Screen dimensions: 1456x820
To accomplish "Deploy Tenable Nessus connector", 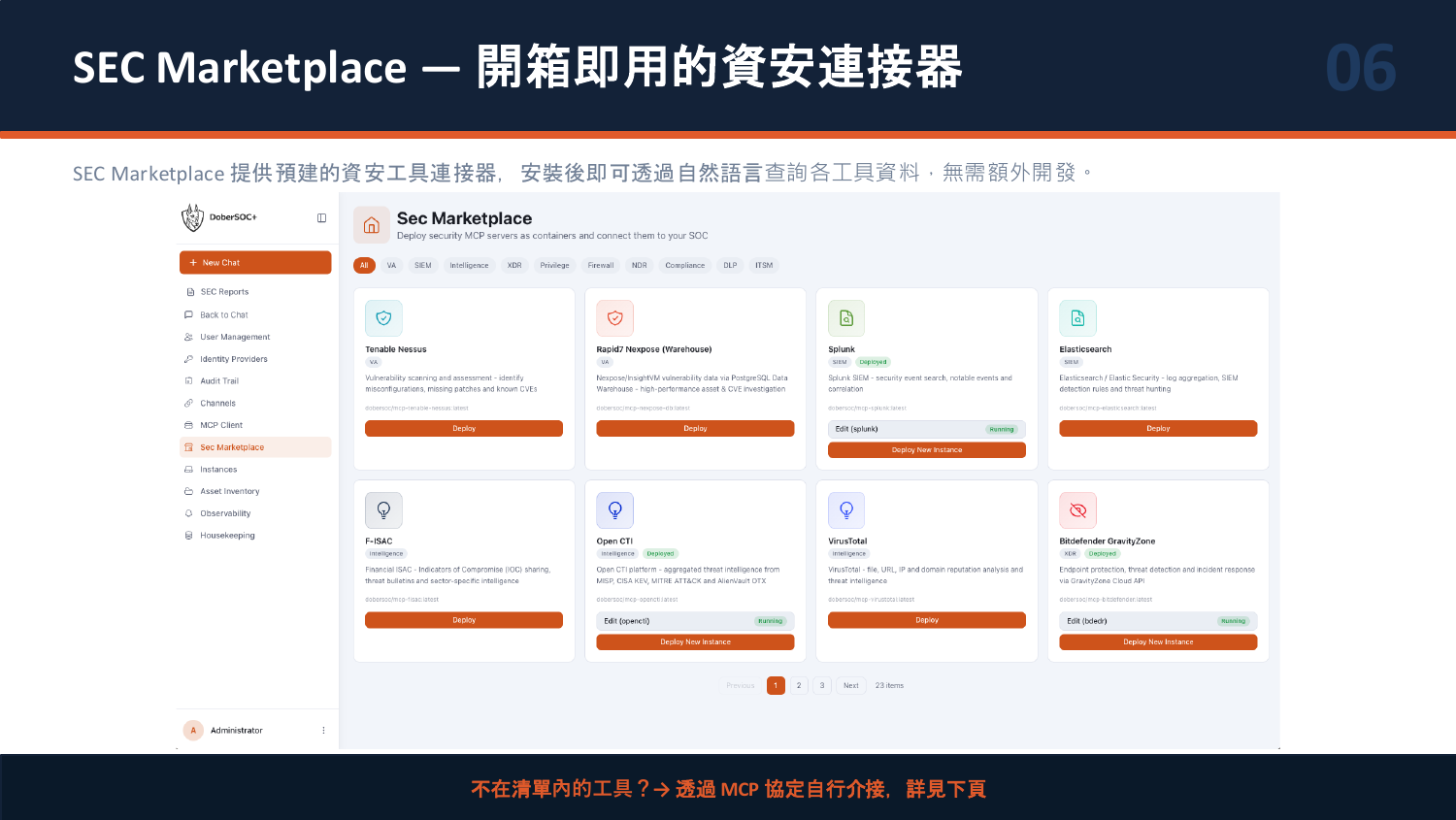I will [464, 428].
